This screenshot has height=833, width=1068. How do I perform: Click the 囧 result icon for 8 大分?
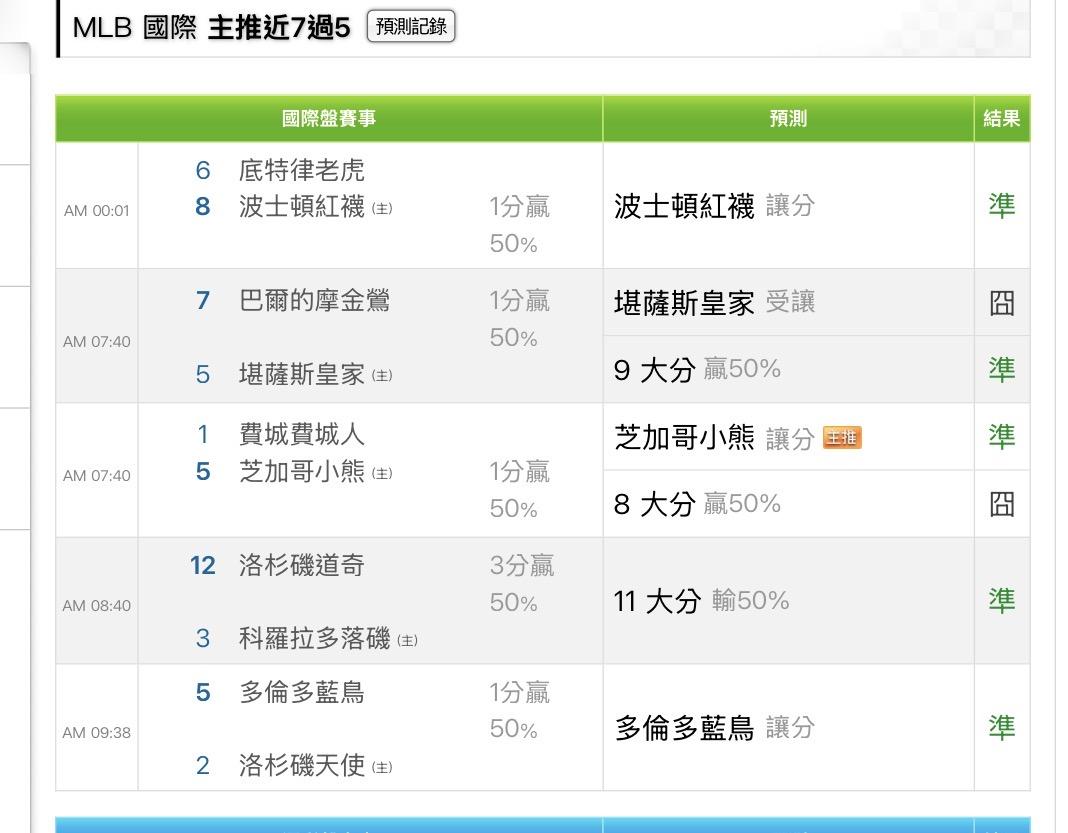click(1001, 504)
